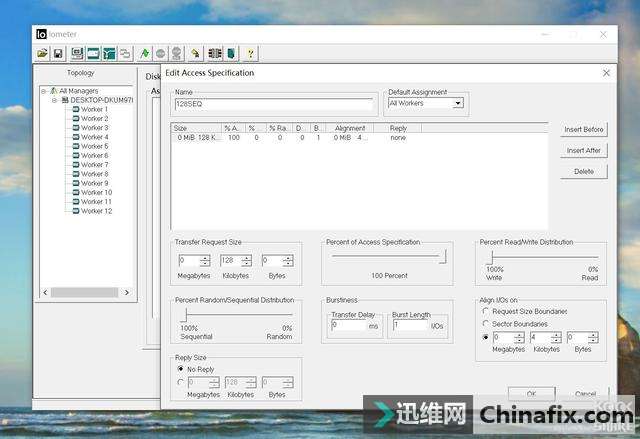
Task: Start a new manager
Action: pyautogui.click(x=77, y=53)
